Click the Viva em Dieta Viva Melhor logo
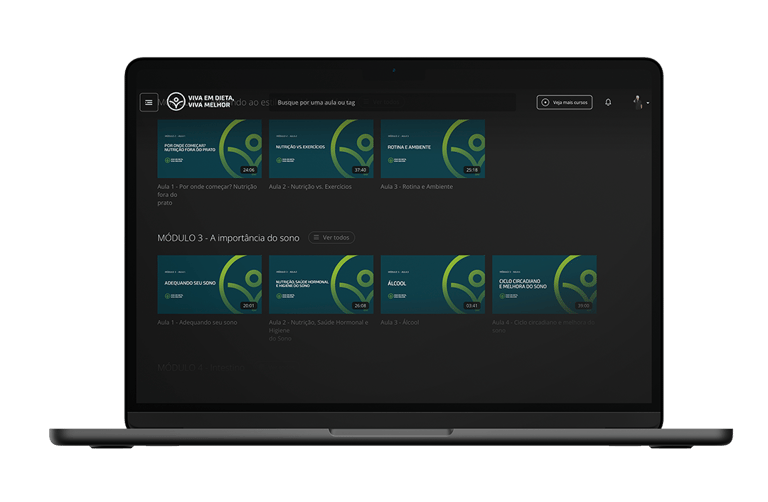The height and width of the screenshot is (502, 768). pos(201,101)
